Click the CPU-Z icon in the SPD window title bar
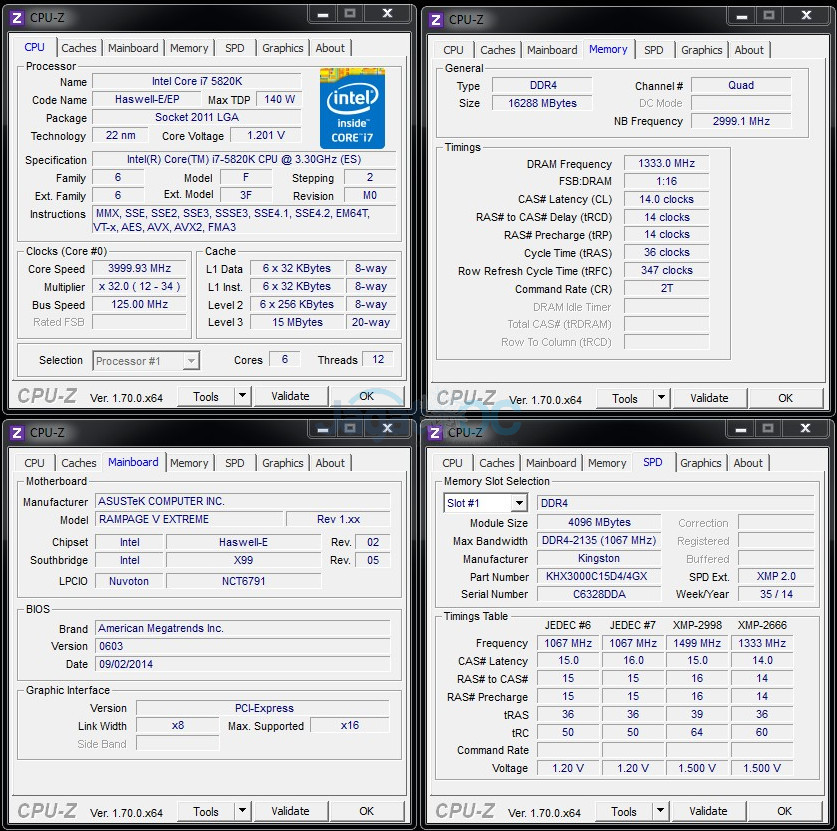837x831 pixels. [435, 432]
